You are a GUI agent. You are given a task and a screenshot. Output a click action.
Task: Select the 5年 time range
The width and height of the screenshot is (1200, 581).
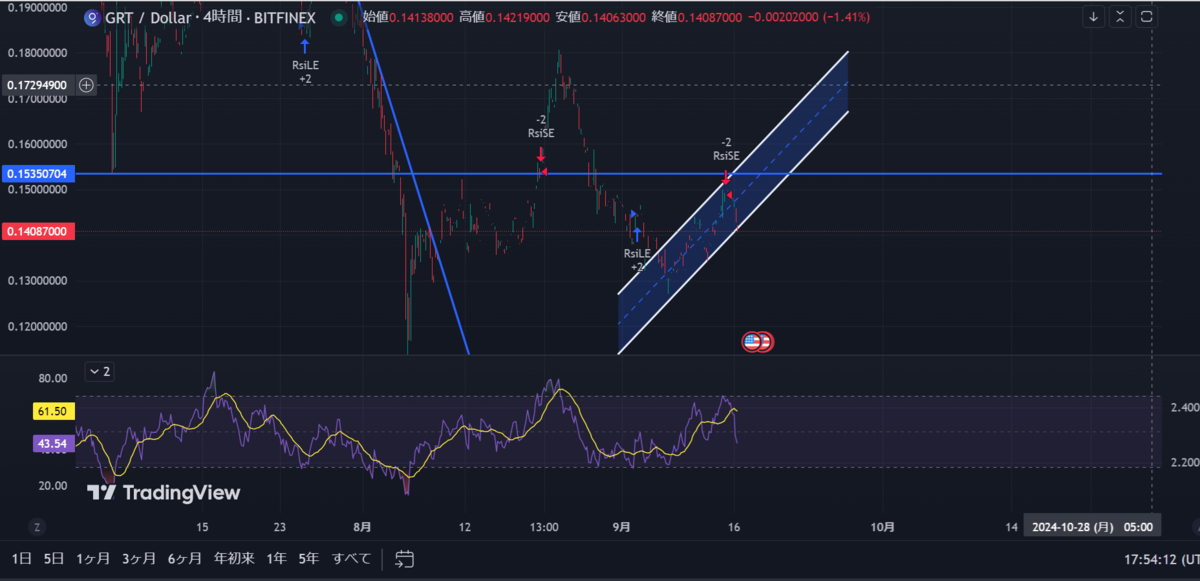(x=308, y=558)
